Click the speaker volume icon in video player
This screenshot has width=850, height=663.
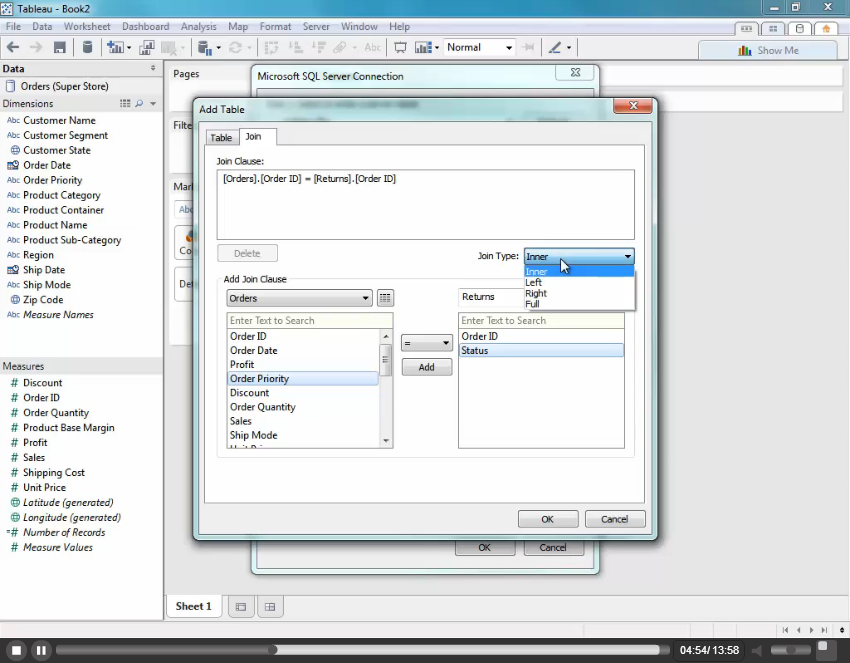757,650
